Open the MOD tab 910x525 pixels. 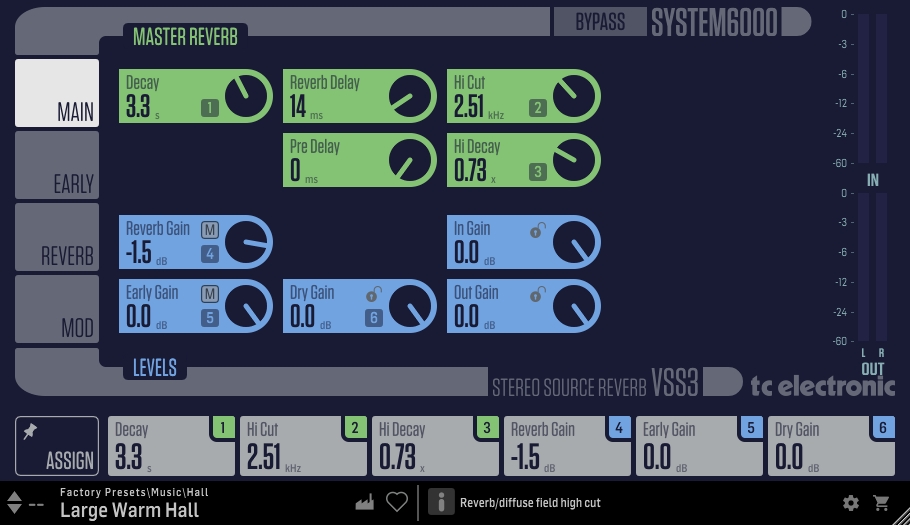[x=57, y=309]
